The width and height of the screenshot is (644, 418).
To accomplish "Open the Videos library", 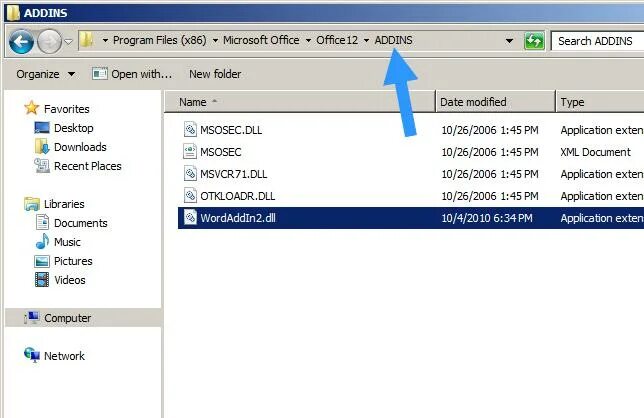I will [x=70, y=280].
